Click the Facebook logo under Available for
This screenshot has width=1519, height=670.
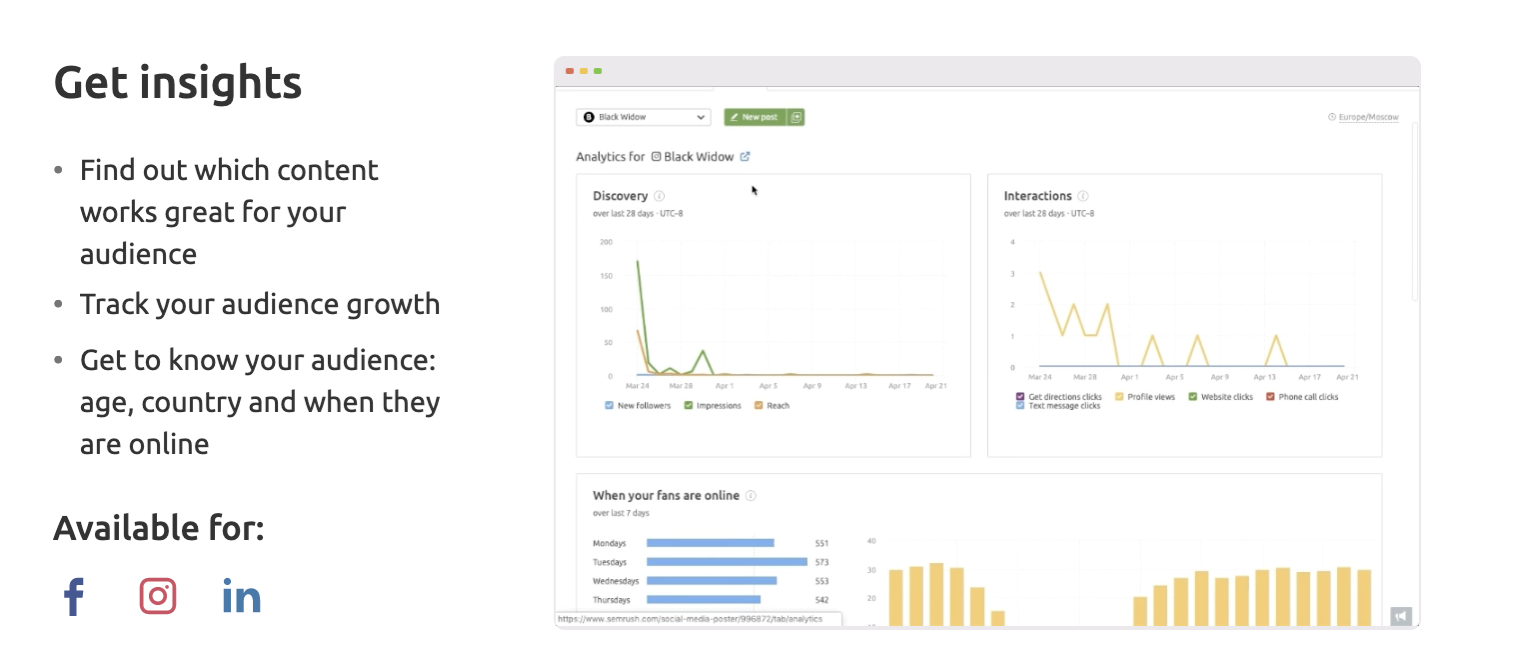(x=73, y=597)
